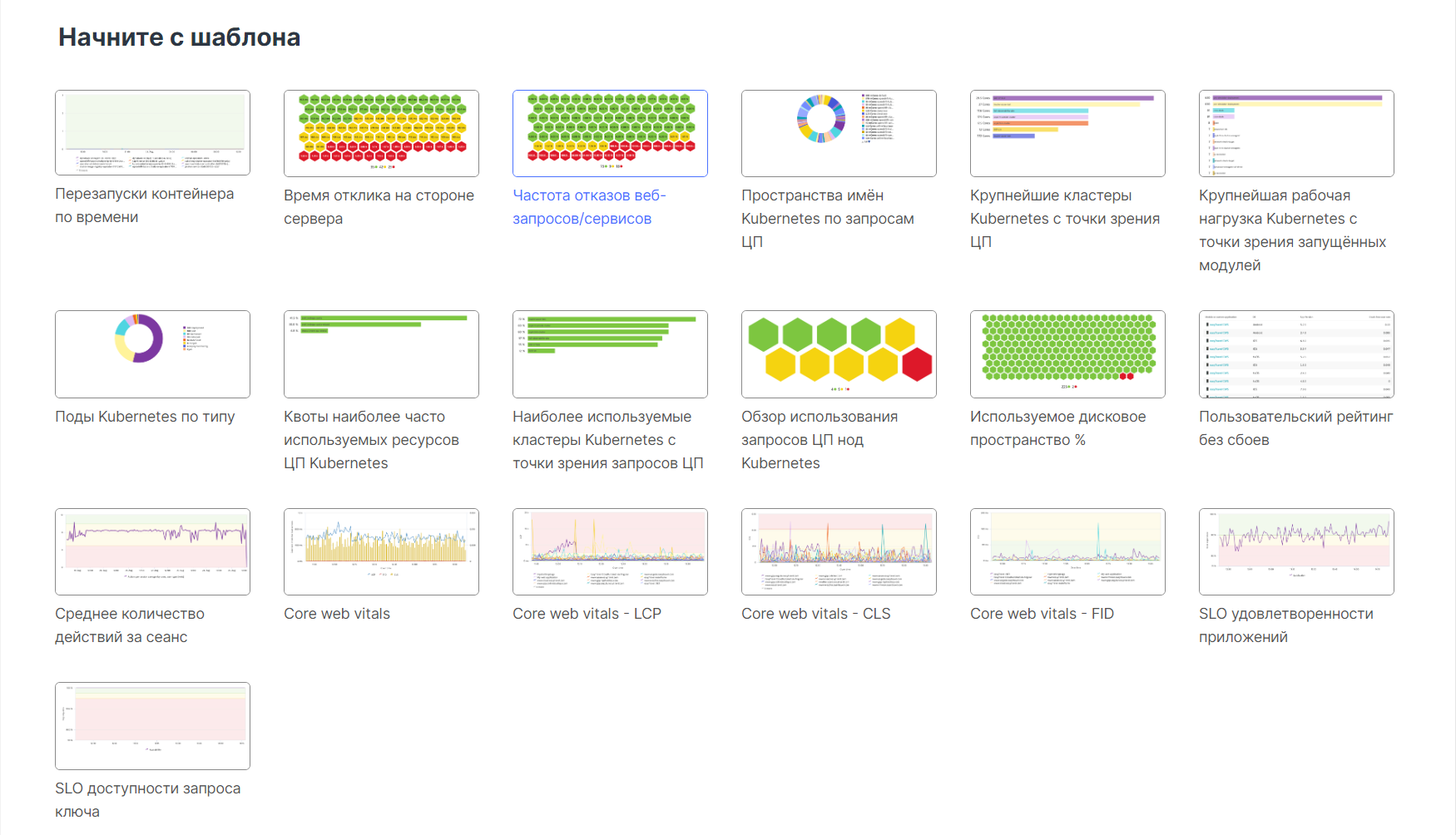The height and width of the screenshot is (835, 1456).
Task: Open the 'Core web vitals' template thumbnail
Action: [x=381, y=551]
